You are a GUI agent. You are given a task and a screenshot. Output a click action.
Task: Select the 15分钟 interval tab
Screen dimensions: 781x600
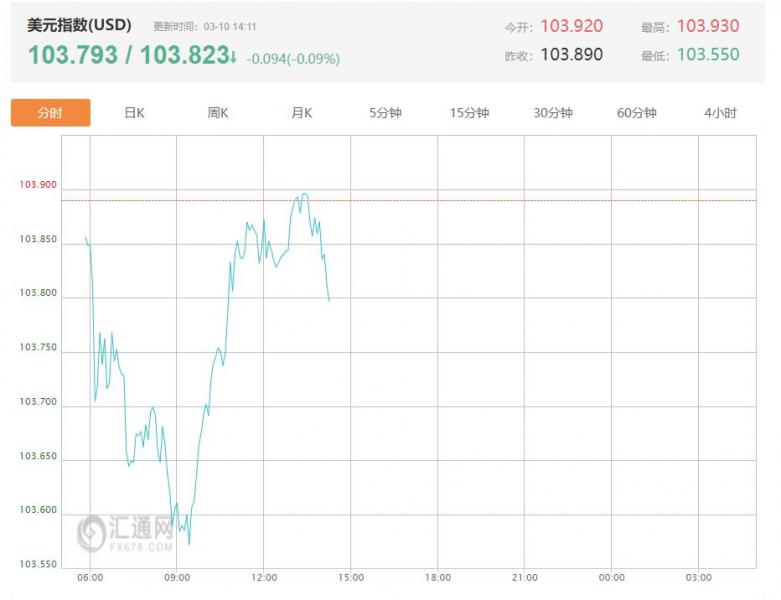pos(469,113)
